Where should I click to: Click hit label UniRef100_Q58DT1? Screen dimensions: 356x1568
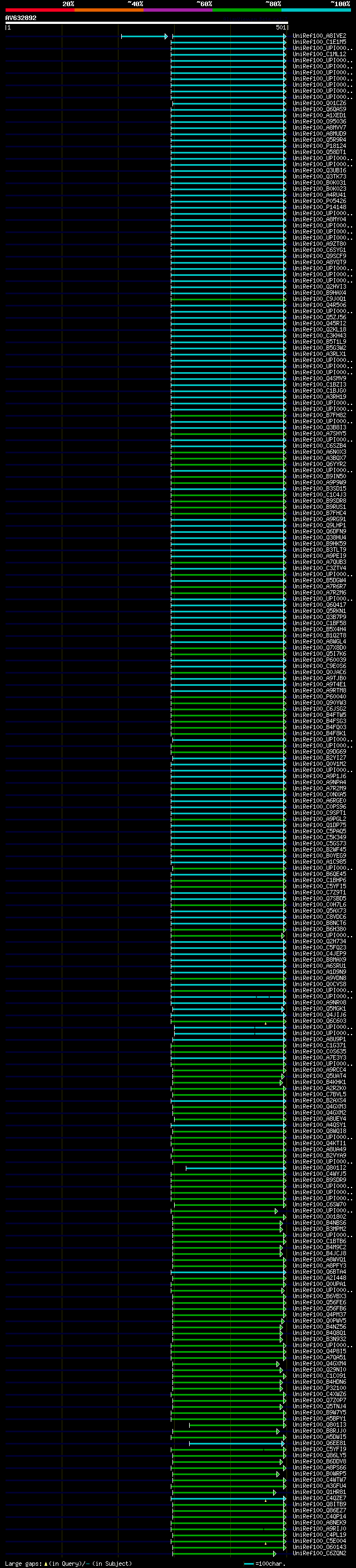tap(319, 152)
